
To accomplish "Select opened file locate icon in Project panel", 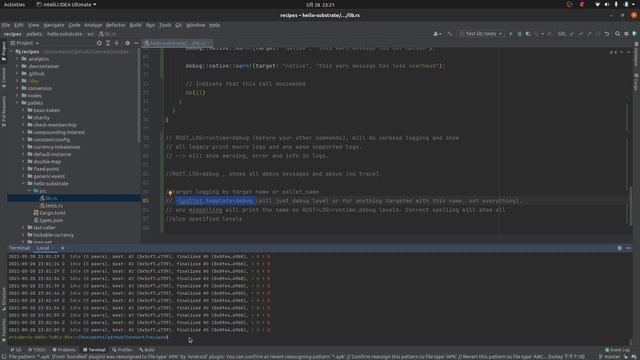I will click(99, 43).
